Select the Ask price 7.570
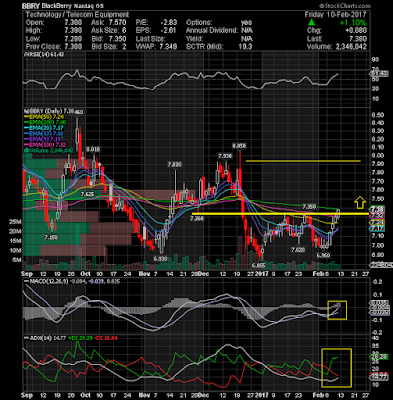 (x=117, y=23)
